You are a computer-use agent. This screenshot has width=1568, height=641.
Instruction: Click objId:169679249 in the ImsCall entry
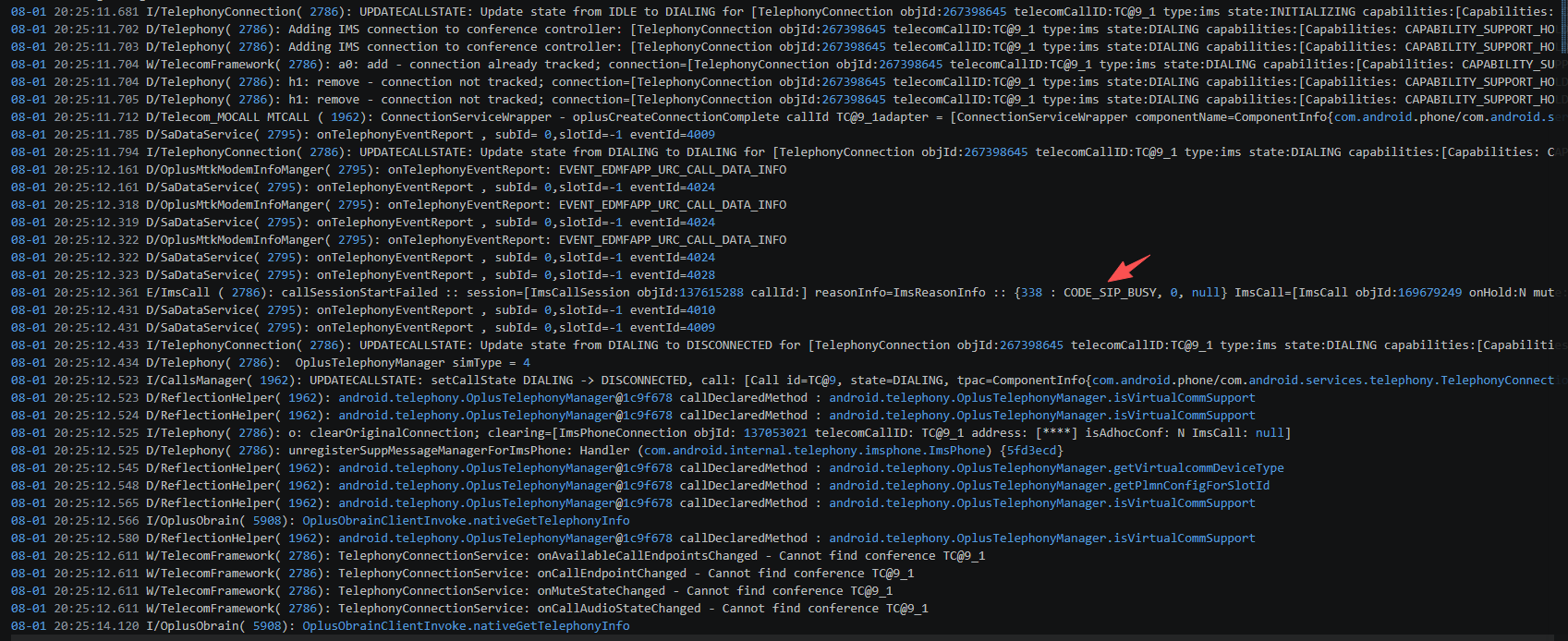1409,293
